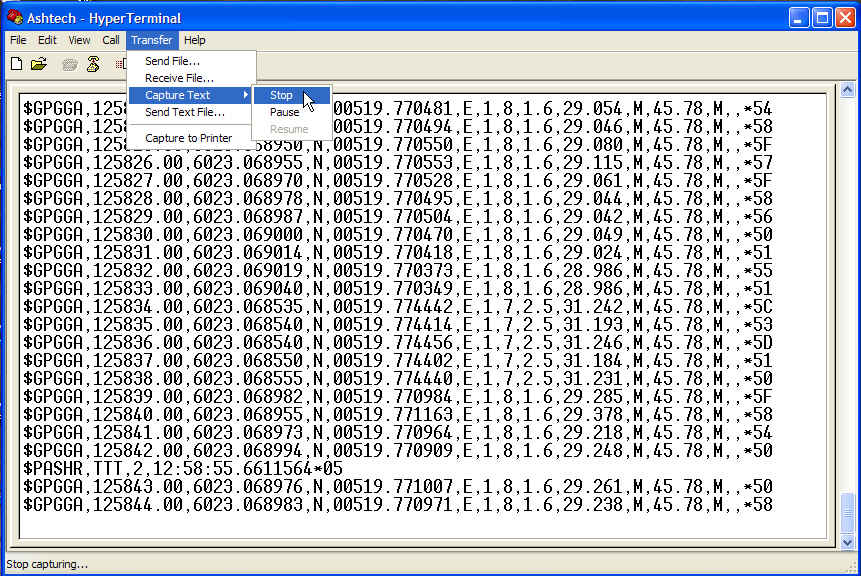
Task: Click the greyed Call telephone toolbar icon
Action: [x=70, y=64]
